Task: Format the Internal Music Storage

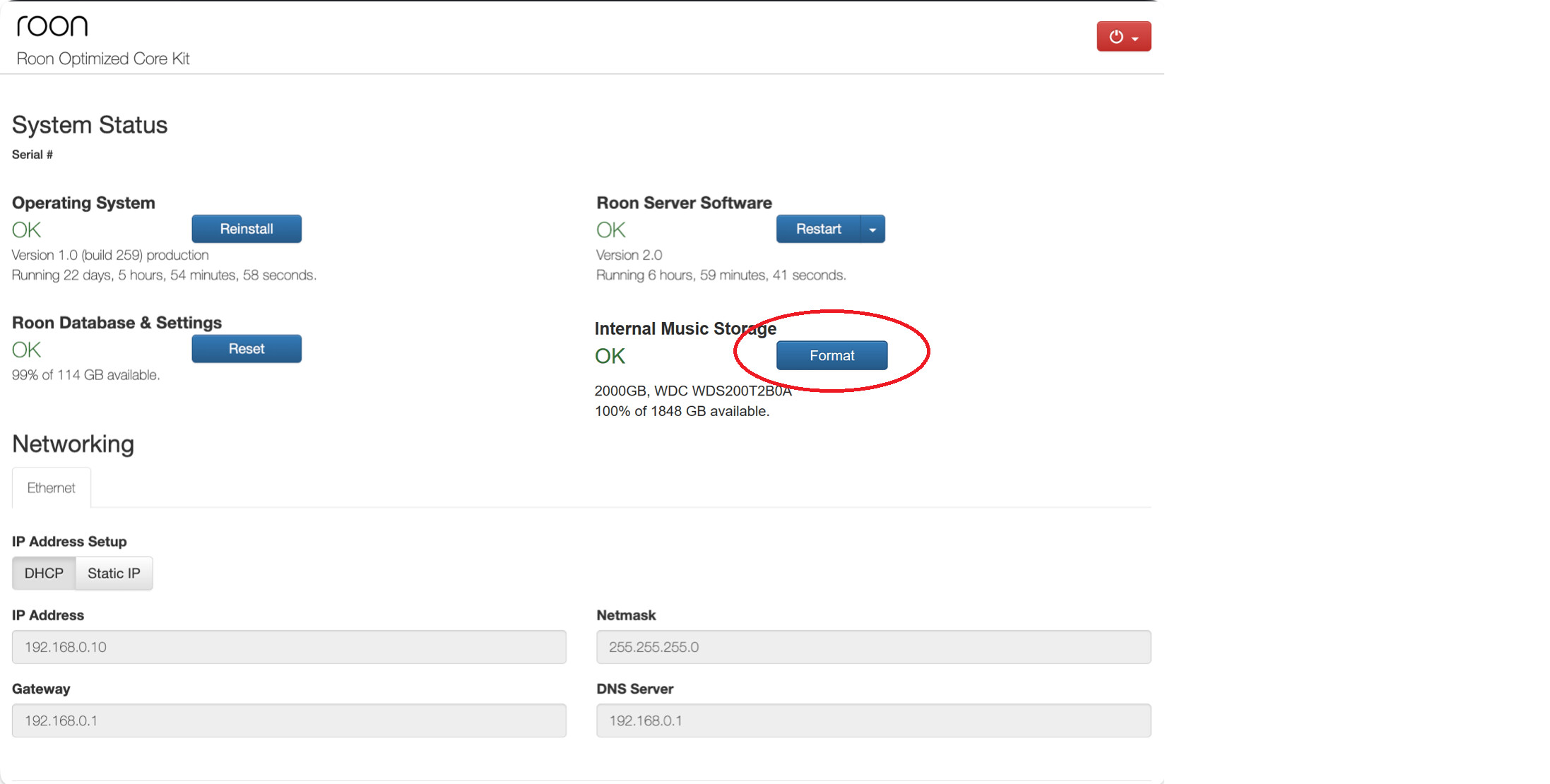Action: coord(832,355)
